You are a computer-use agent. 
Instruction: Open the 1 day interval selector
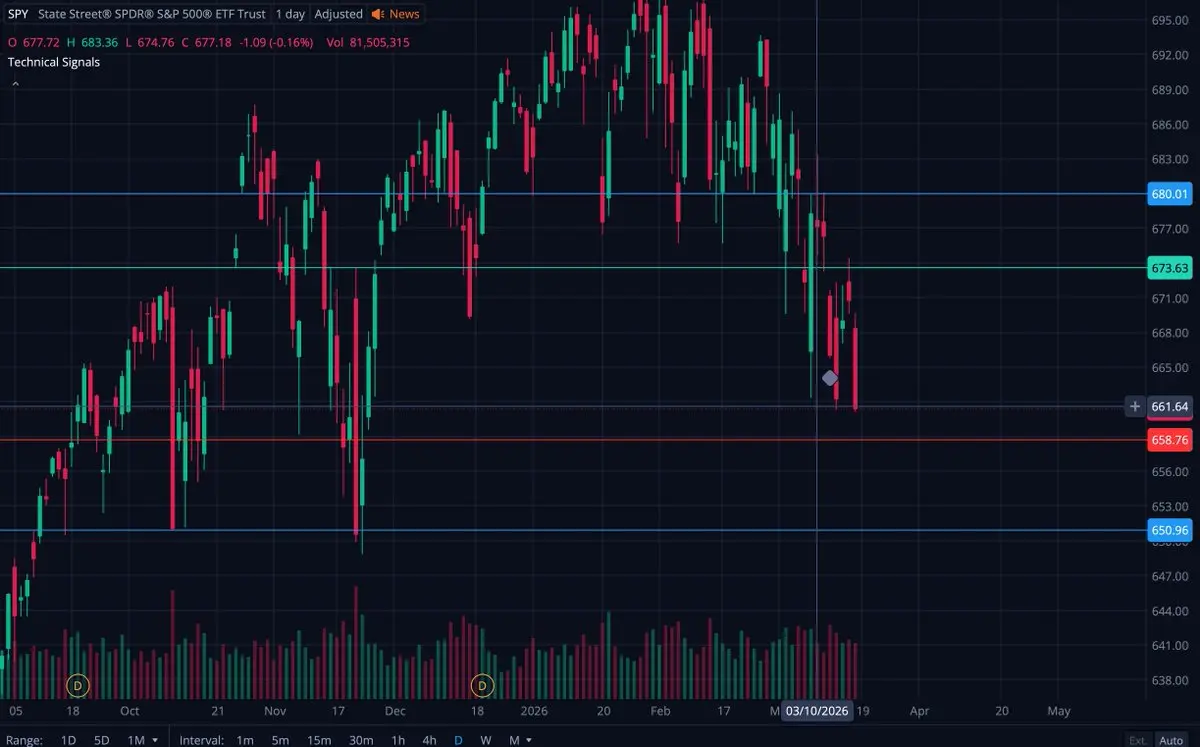pos(290,14)
